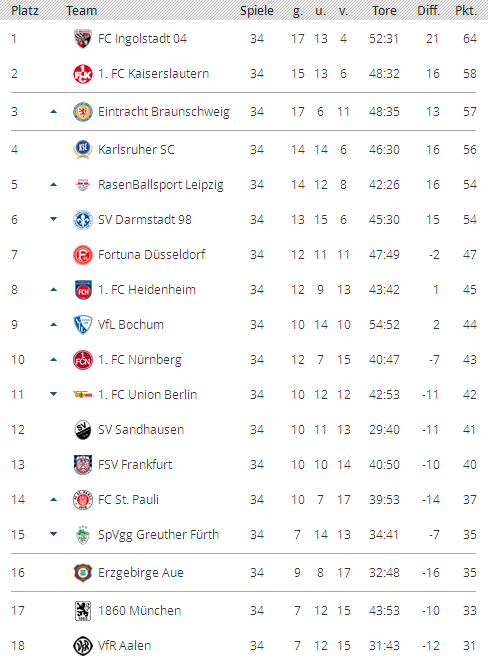Click the FC St. Pauli logo

83,500
